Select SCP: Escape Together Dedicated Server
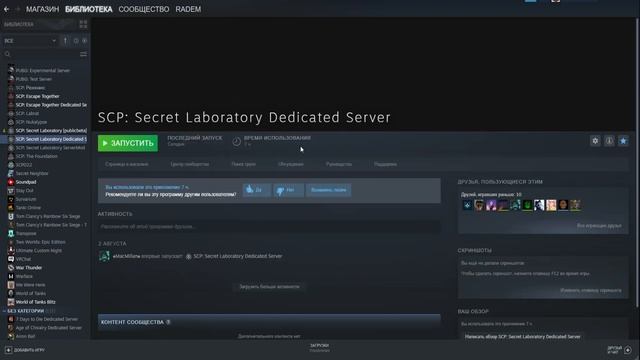 pyautogui.click(x=51, y=105)
